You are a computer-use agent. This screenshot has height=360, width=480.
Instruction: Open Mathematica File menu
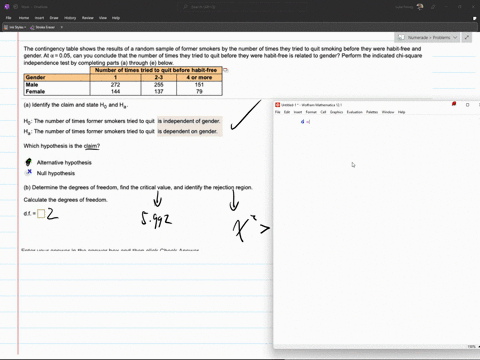(x=278, y=112)
